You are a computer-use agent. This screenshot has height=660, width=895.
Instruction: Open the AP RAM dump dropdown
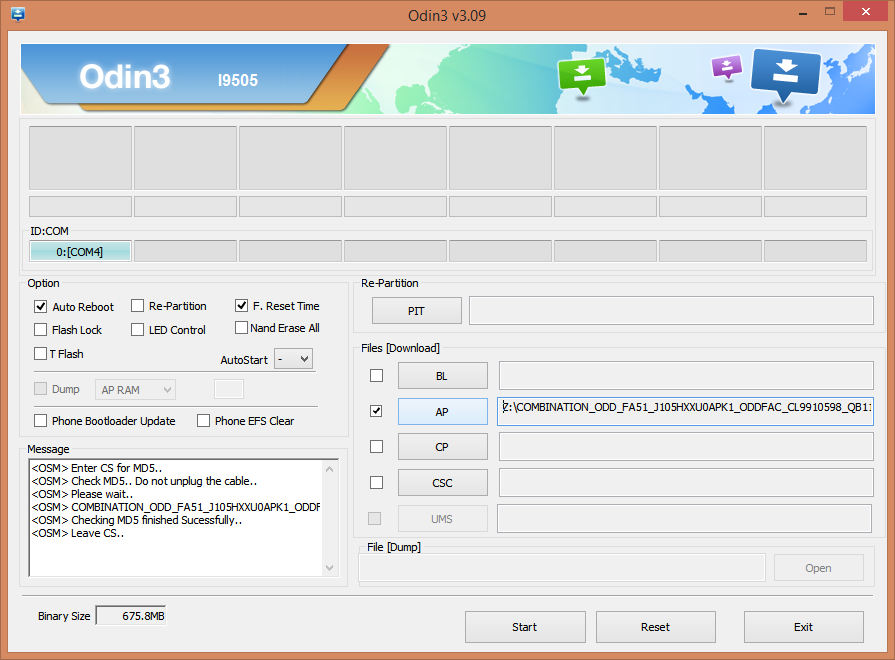click(x=135, y=390)
